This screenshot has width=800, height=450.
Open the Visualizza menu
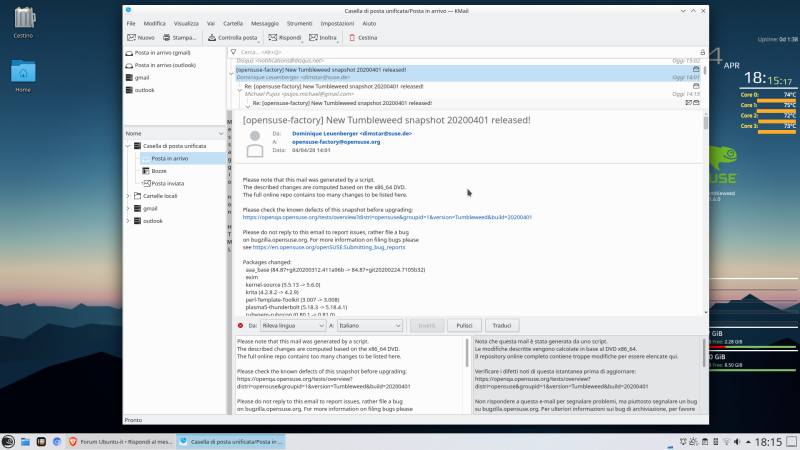pos(186,23)
